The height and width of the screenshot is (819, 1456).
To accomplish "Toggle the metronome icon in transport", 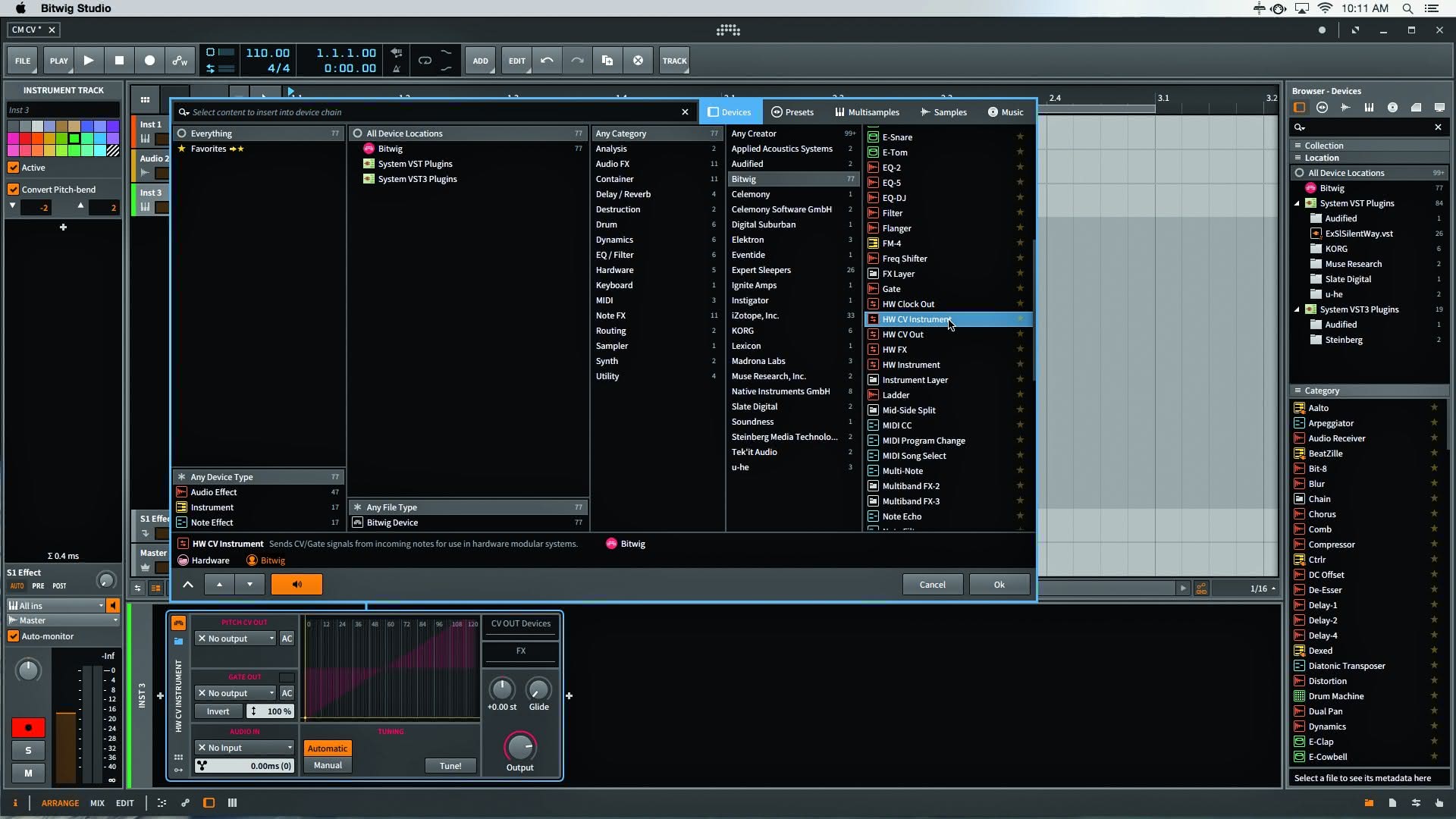I will 396,68.
